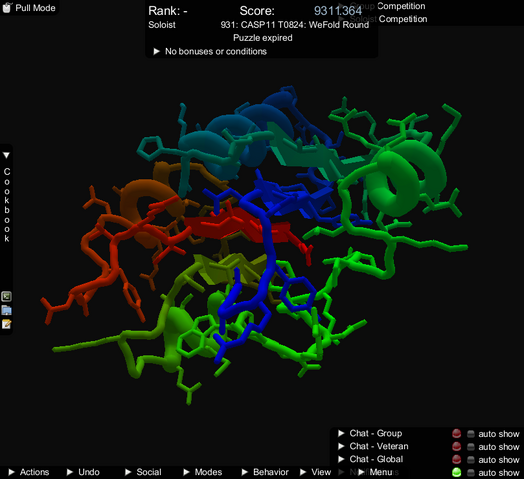Click the Pull Mode label
The height and width of the screenshot is (479, 524).
[x=35, y=8]
